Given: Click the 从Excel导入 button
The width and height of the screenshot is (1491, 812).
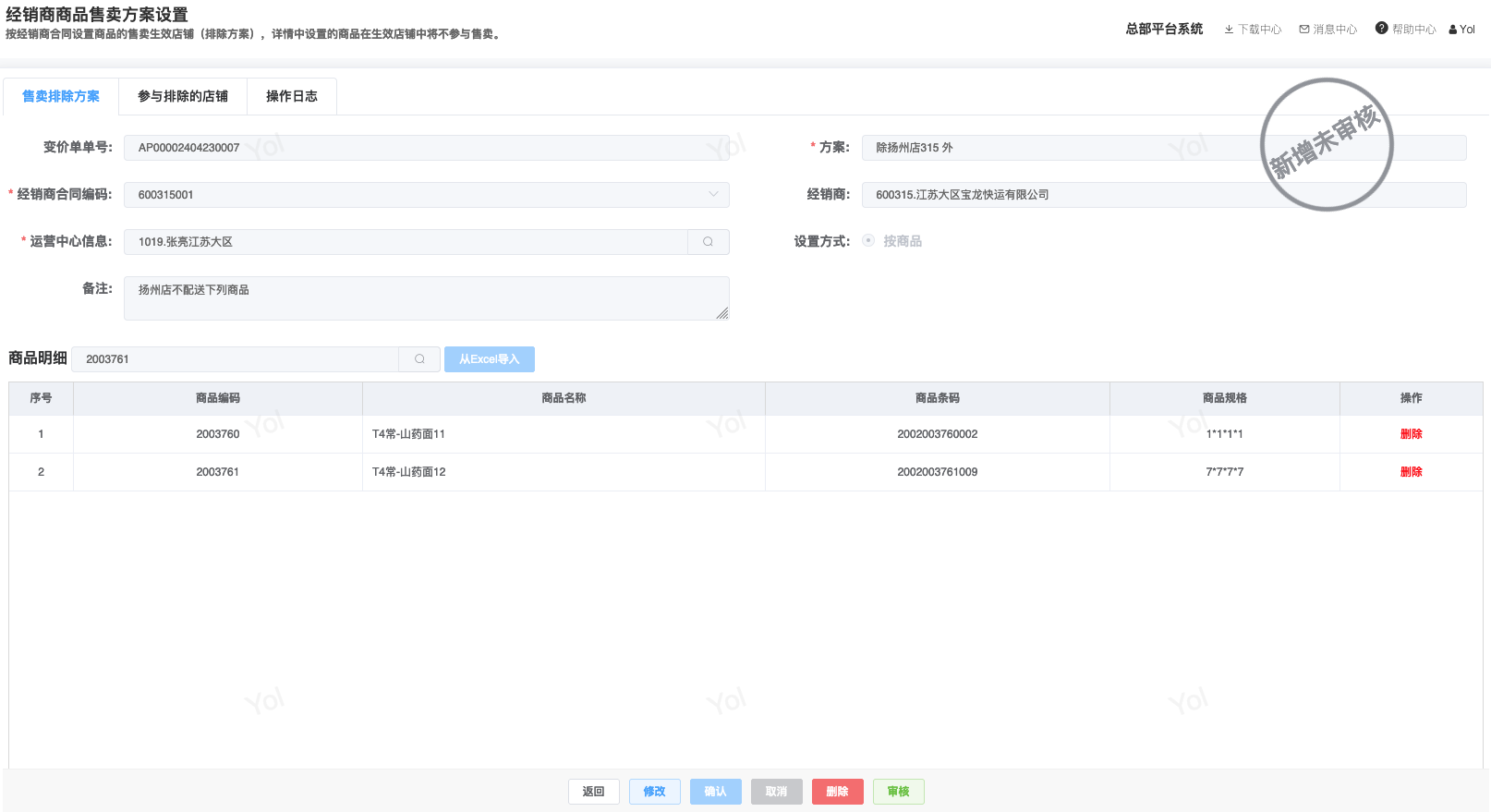Looking at the screenshot, I should [489, 359].
